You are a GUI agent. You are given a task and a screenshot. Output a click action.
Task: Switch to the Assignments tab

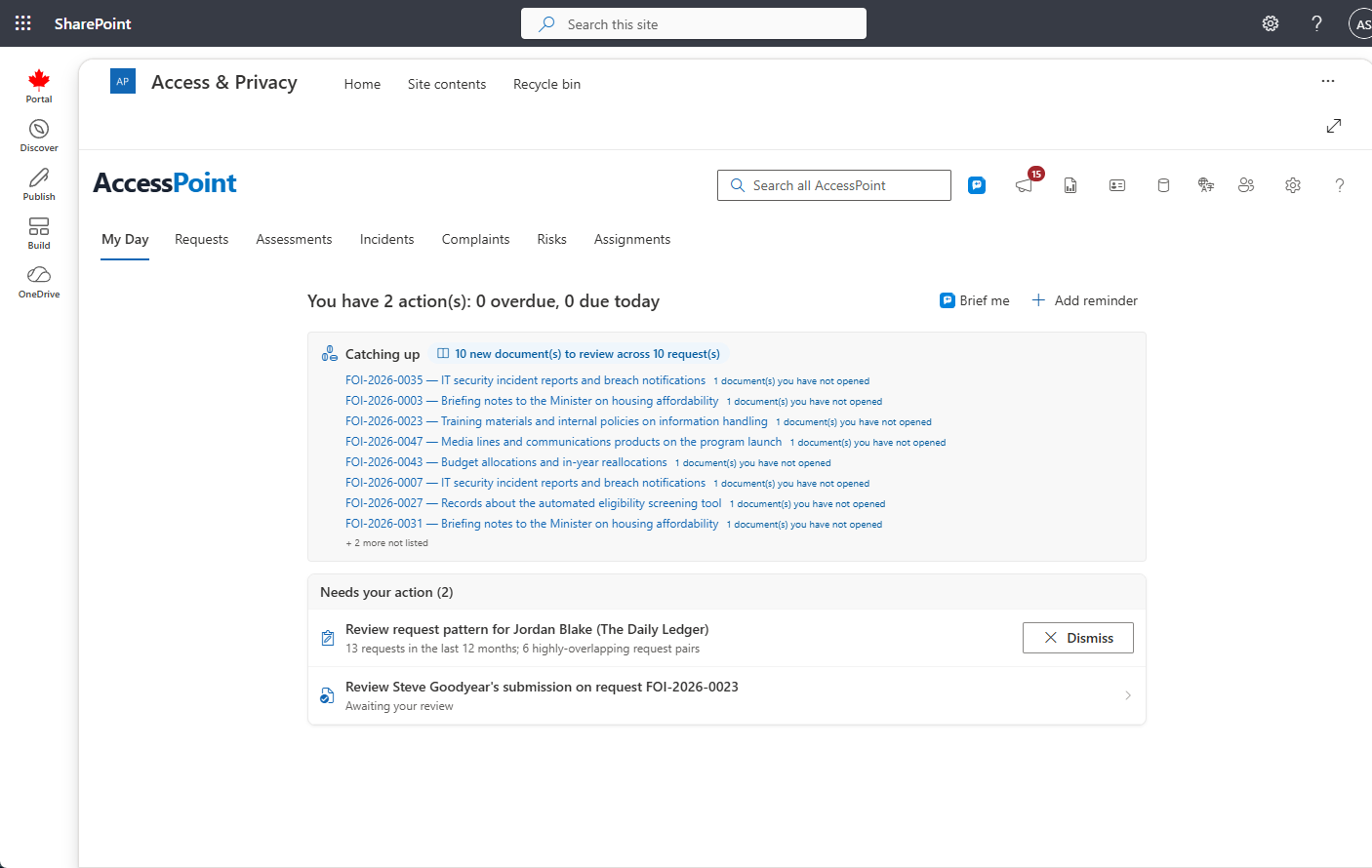[632, 239]
